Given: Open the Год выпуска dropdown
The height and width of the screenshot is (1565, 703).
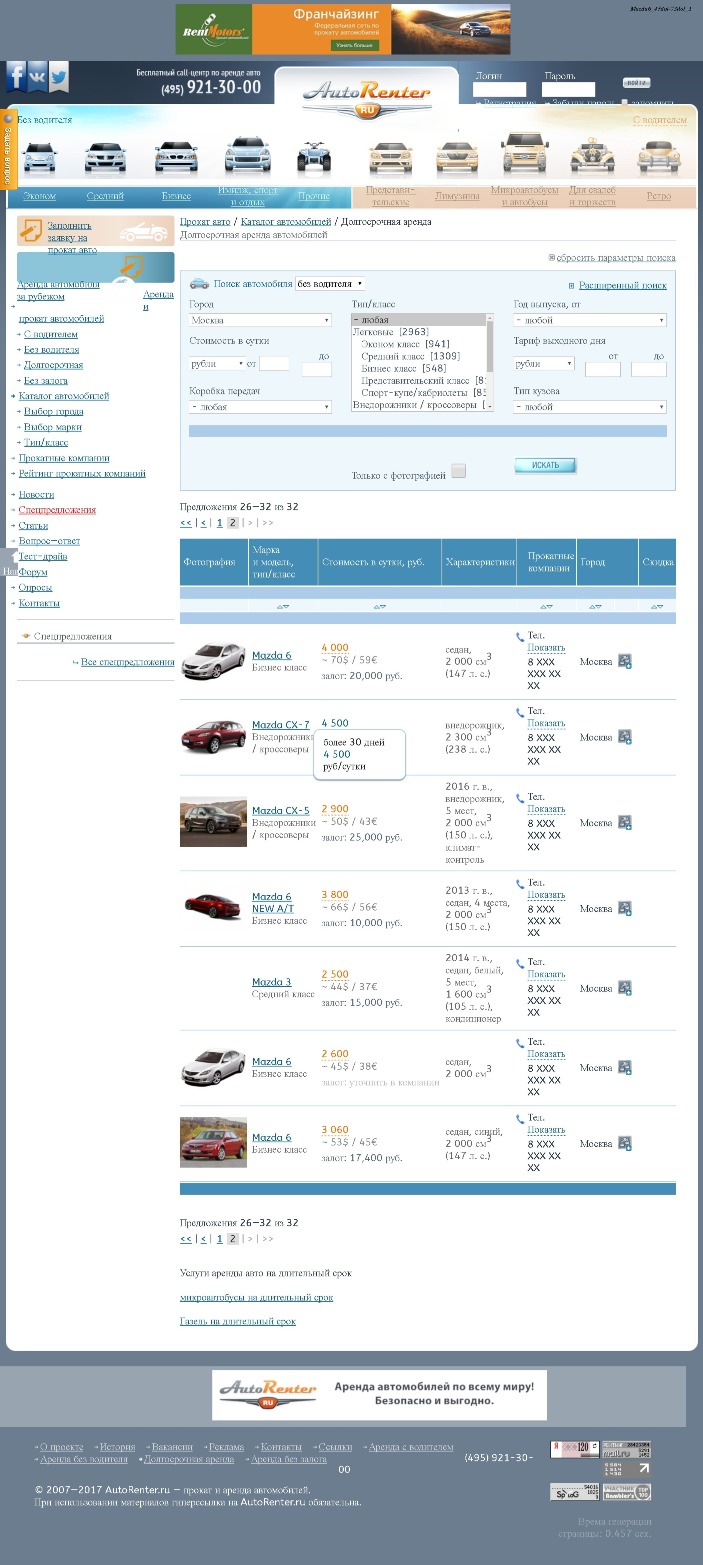Looking at the screenshot, I should tap(590, 321).
